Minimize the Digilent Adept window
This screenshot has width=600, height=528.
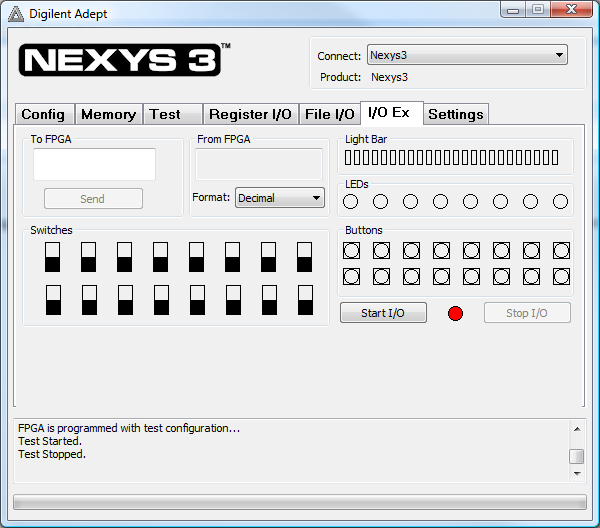tap(513, 10)
